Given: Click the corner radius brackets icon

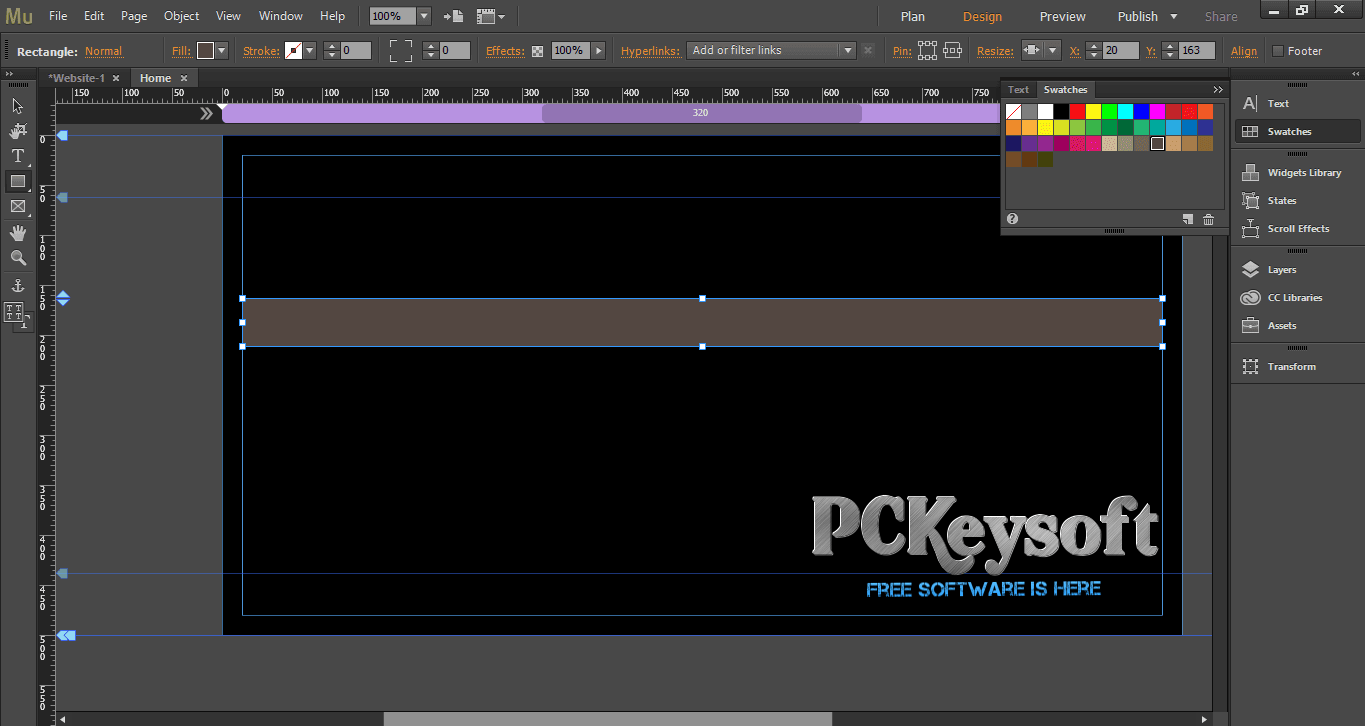Looking at the screenshot, I should point(401,50).
